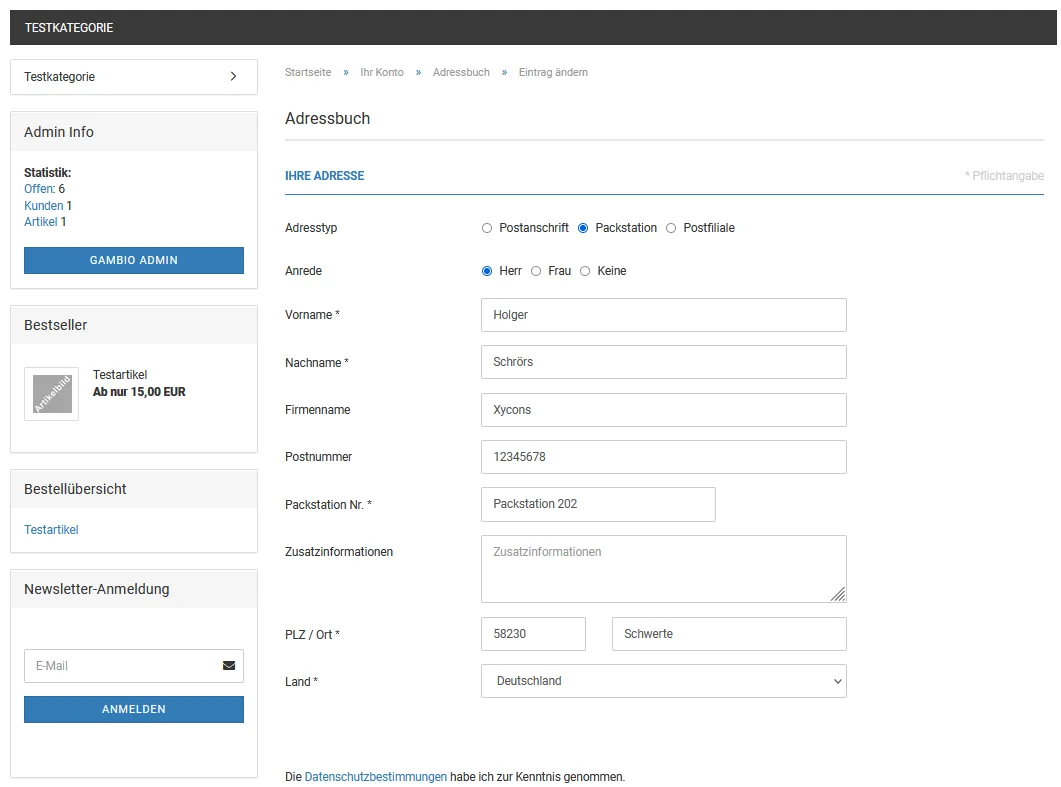Click the Testartikel bestseller title

120,375
